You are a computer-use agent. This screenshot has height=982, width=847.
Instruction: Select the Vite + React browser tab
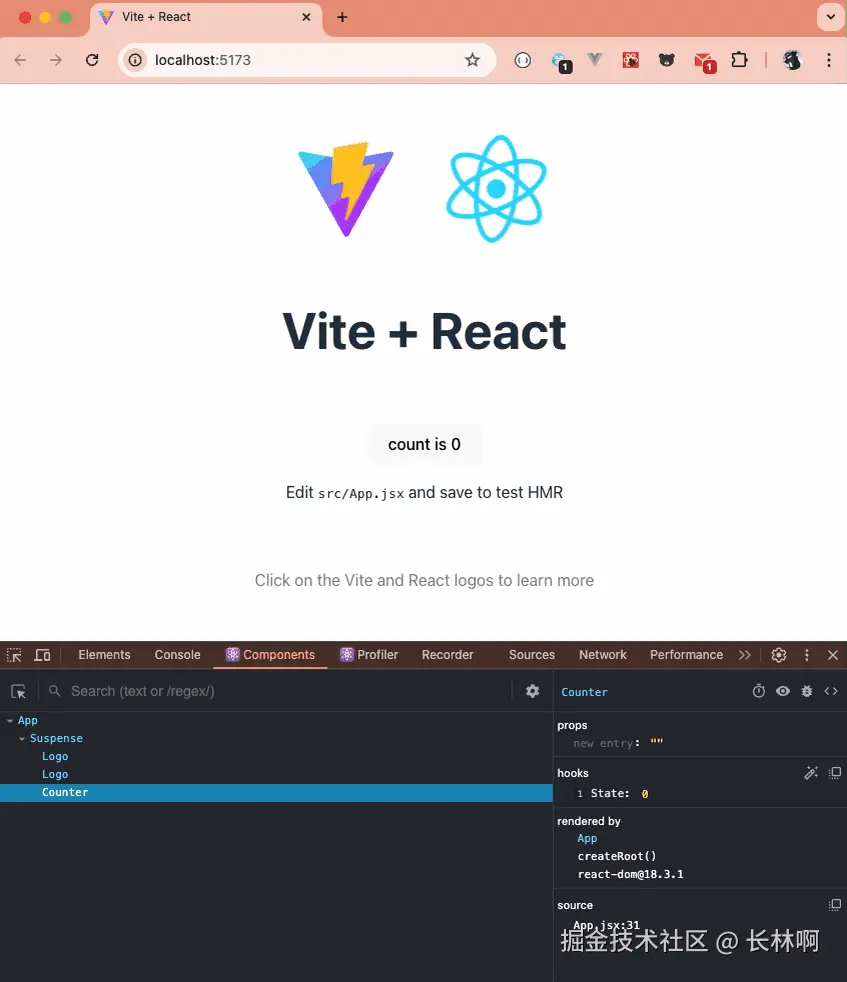click(207, 17)
